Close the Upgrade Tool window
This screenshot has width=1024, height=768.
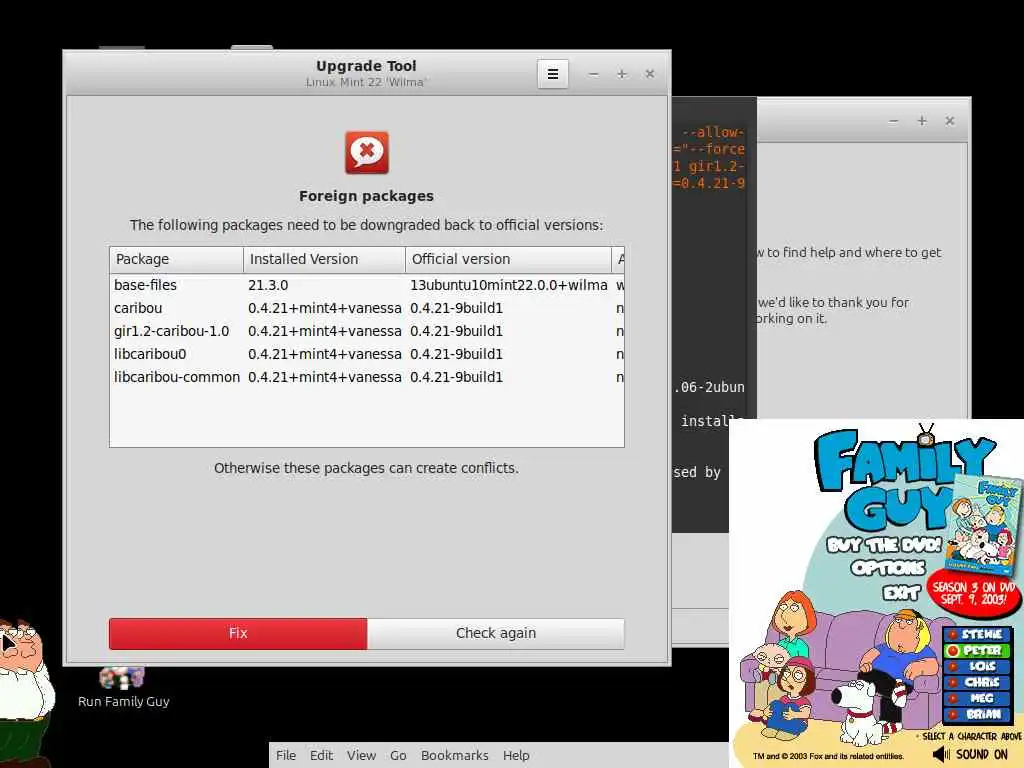[x=650, y=74]
